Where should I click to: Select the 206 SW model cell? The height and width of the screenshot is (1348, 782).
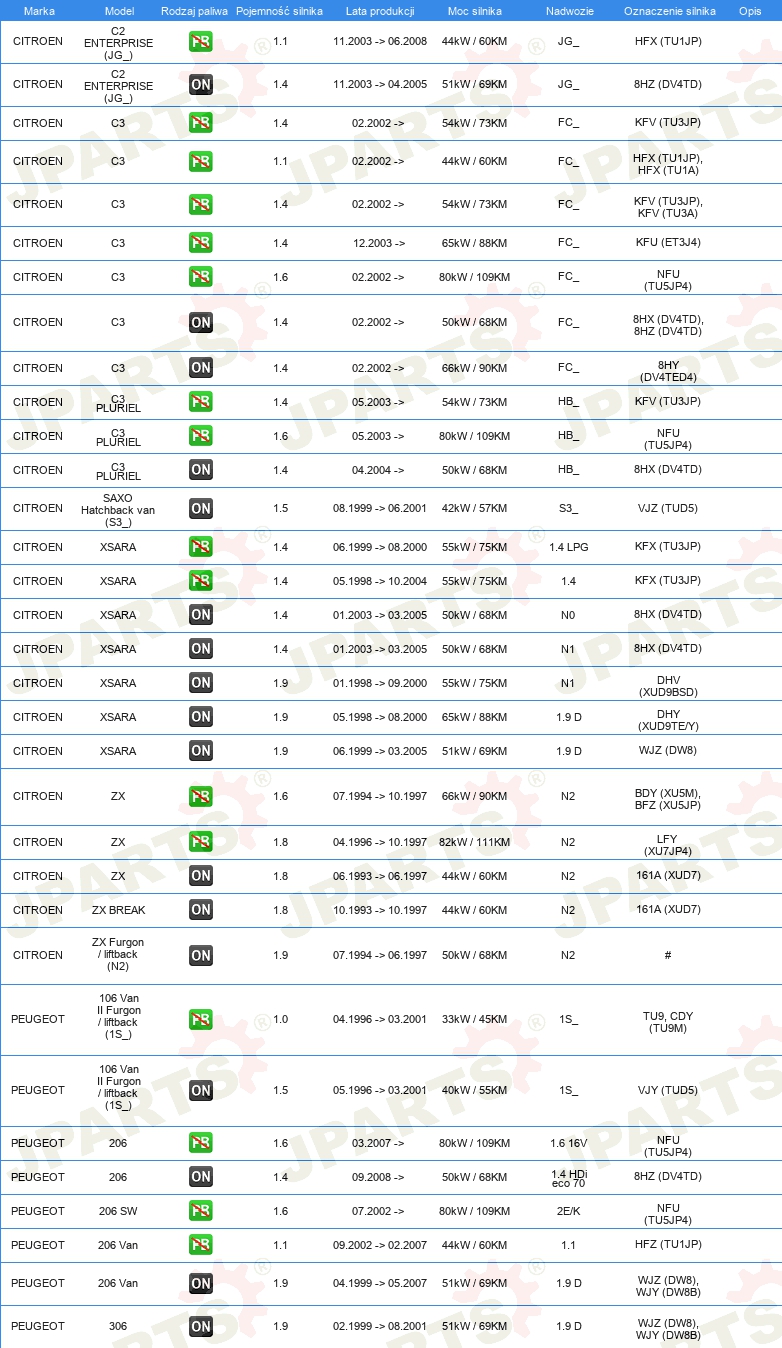(118, 1211)
